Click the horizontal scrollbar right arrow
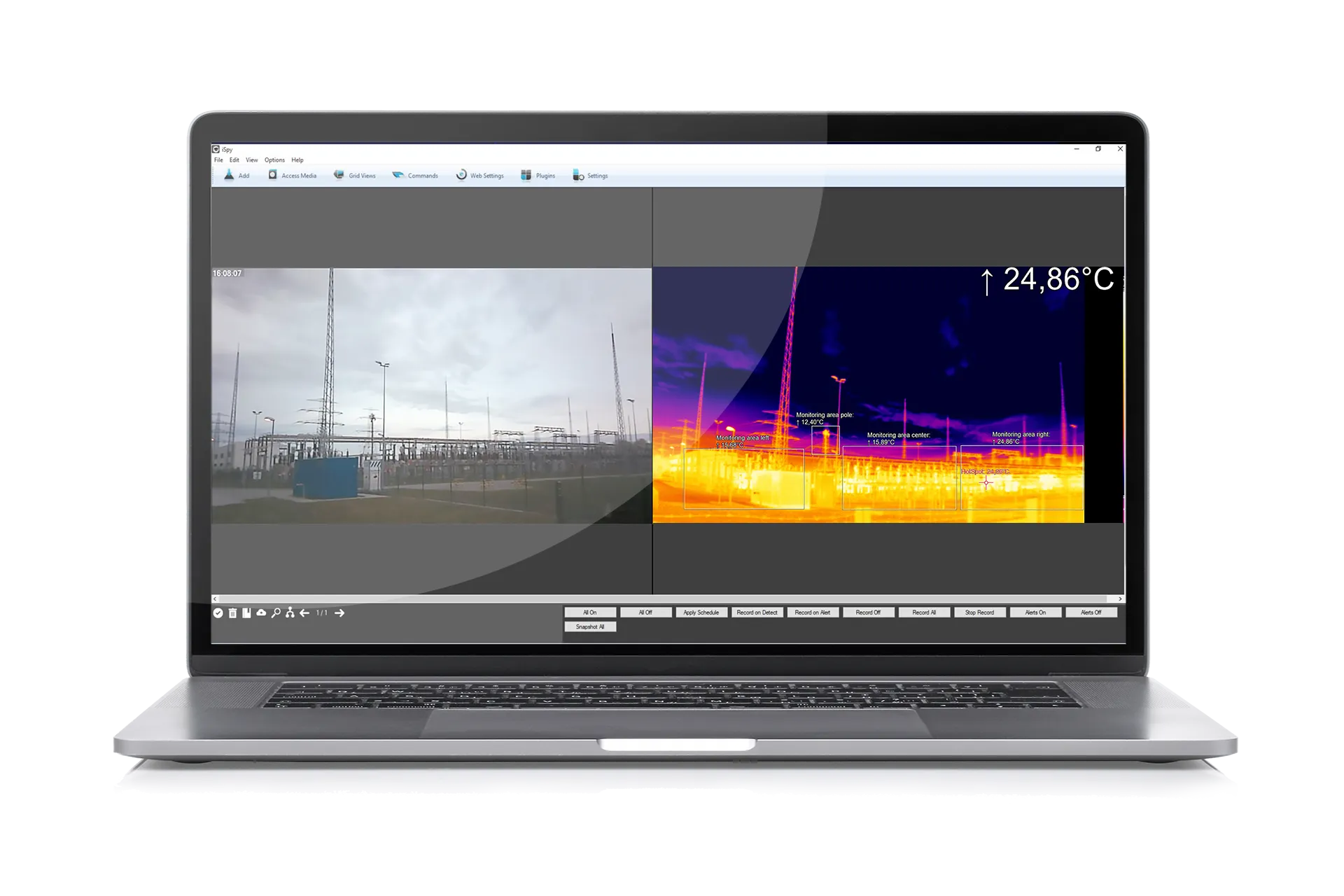 point(1120,599)
